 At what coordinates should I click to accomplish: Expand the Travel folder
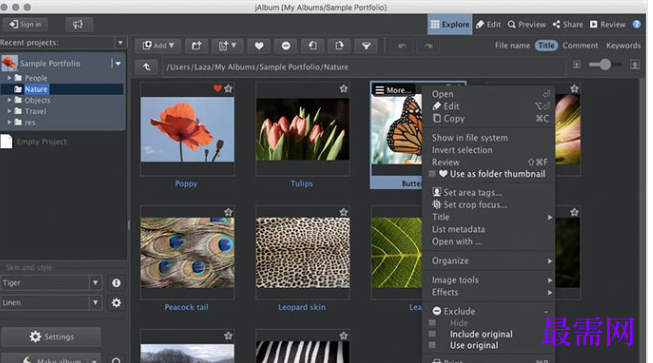pos(9,111)
